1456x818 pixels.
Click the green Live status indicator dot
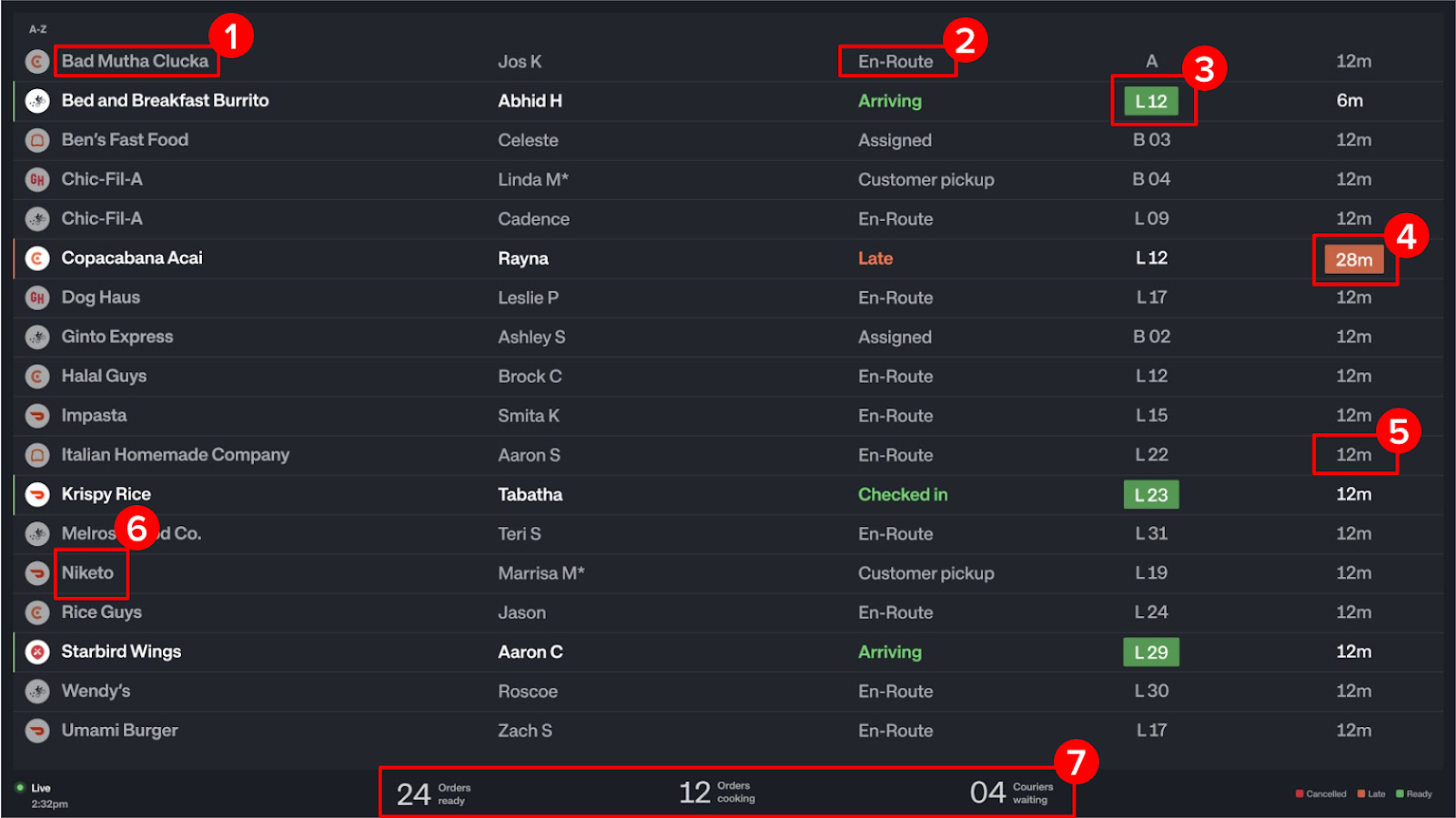coord(20,788)
